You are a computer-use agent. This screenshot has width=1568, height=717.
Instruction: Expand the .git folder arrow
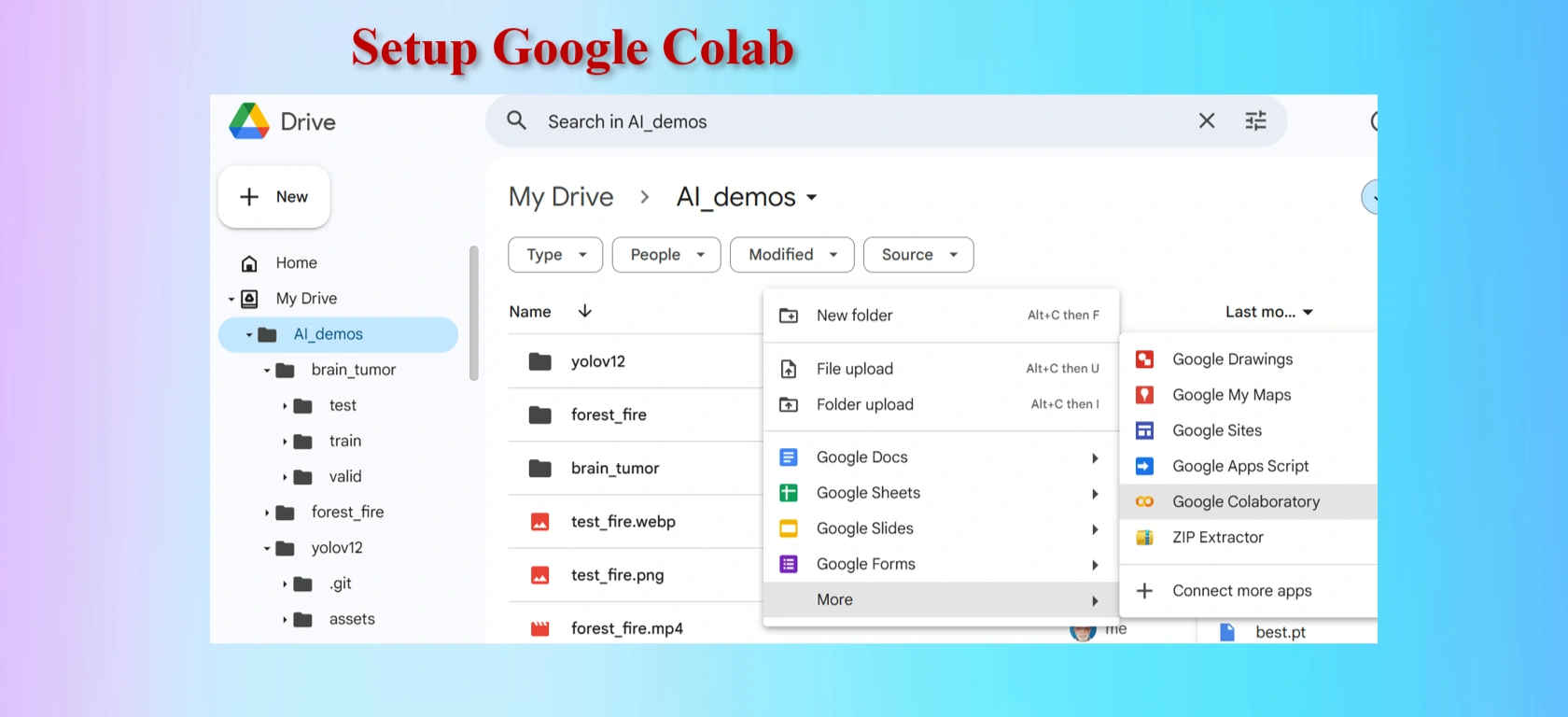285,584
